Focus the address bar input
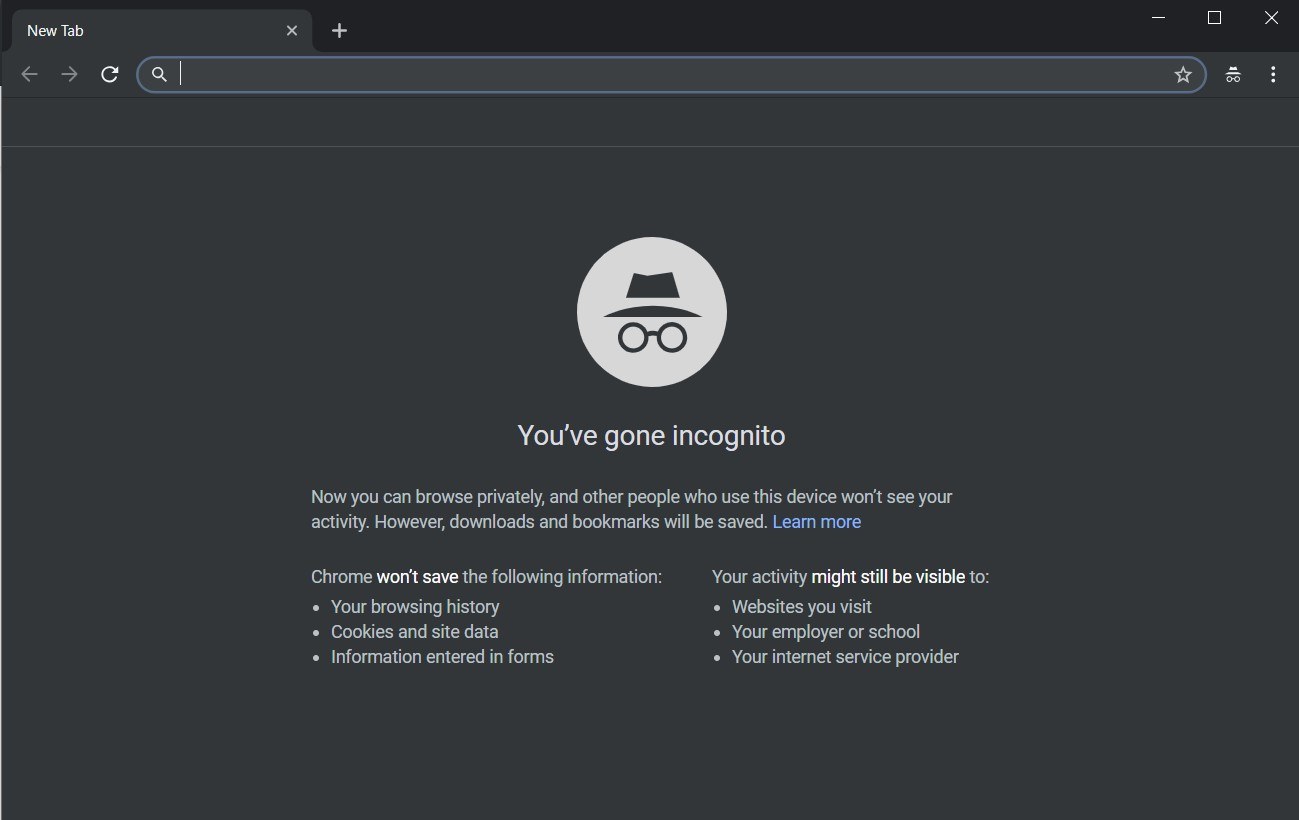This screenshot has height=820, width=1299. [670, 74]
